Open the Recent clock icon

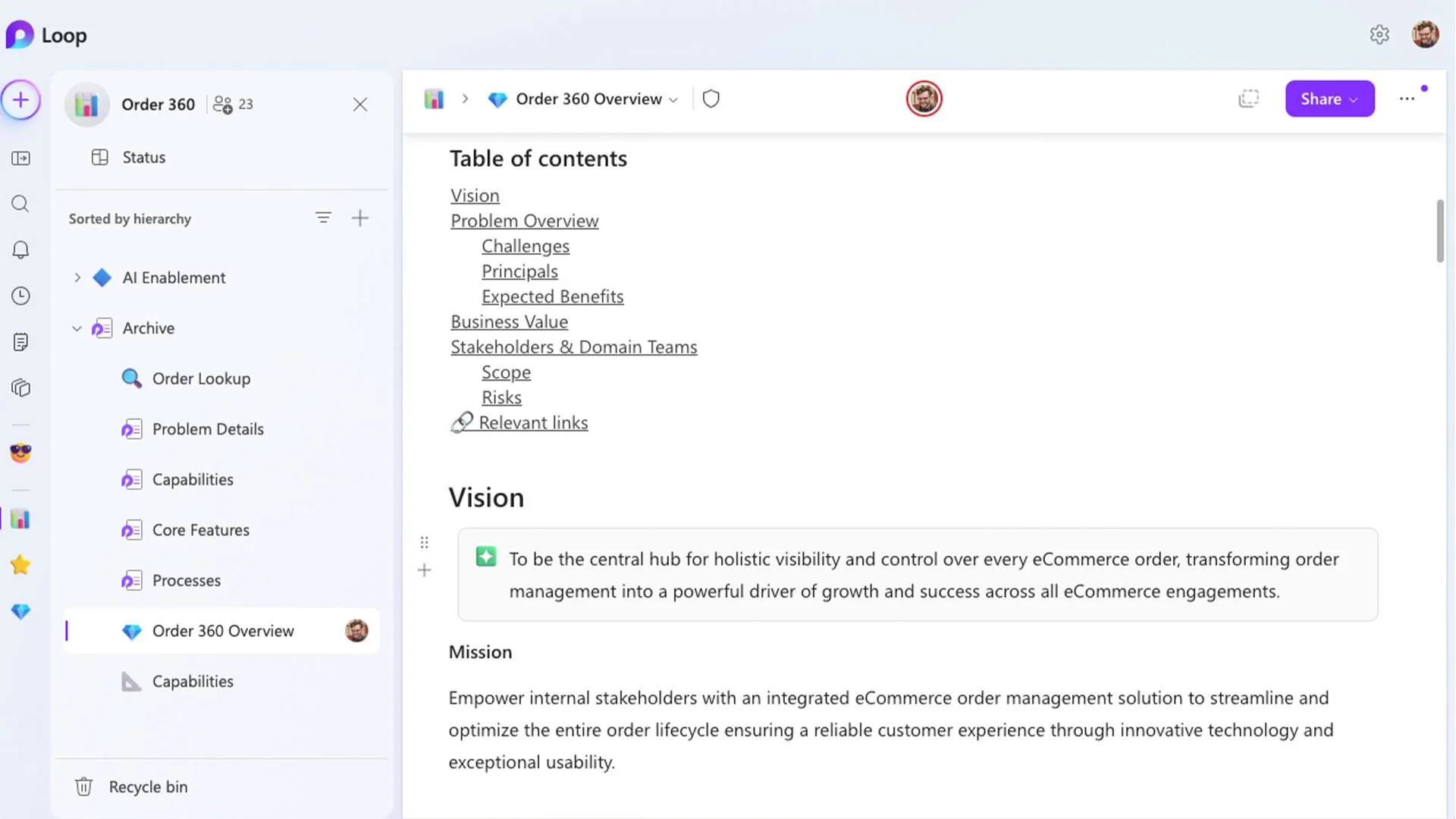tap(20, 296)
